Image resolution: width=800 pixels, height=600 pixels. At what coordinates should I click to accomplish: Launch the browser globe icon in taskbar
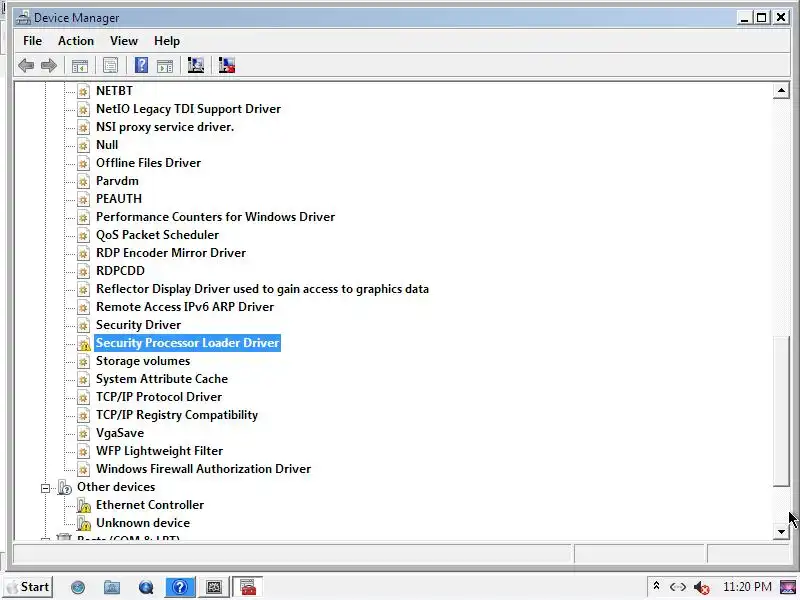click(x=78, y=587)
